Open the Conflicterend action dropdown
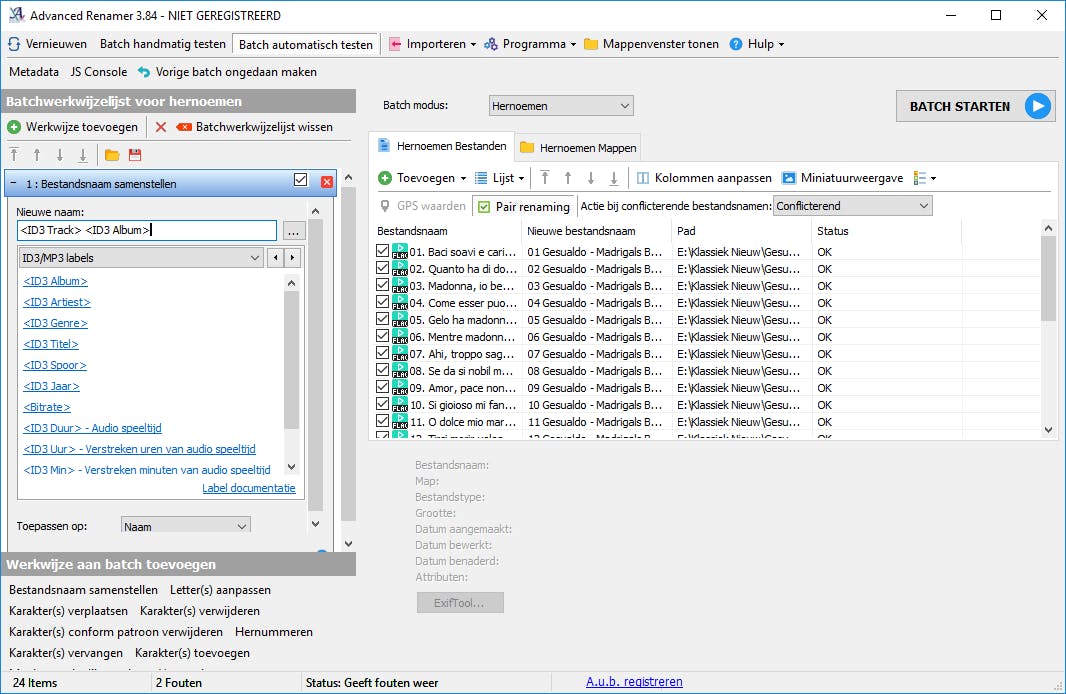Screen dimensions: 1066x694 (x=852, y=206)
